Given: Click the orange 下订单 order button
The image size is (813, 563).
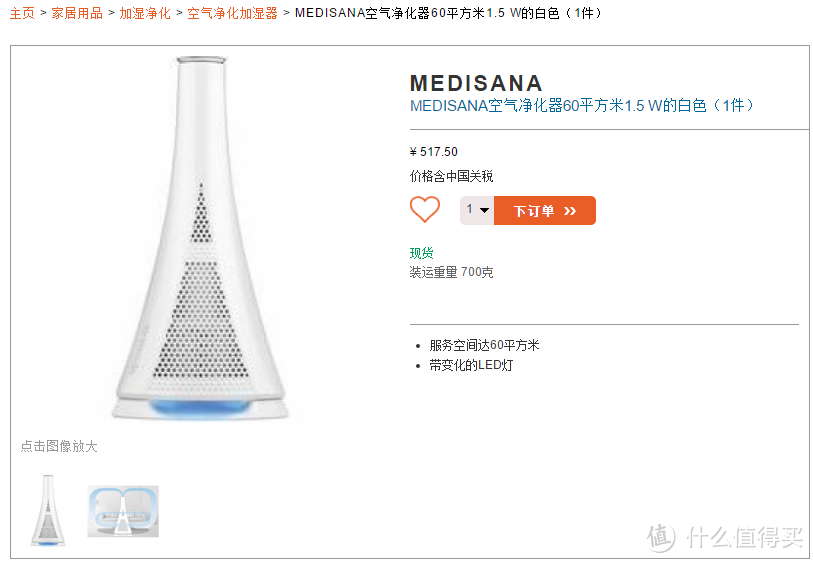Looking at the screenshot, I should coord(544,210).
